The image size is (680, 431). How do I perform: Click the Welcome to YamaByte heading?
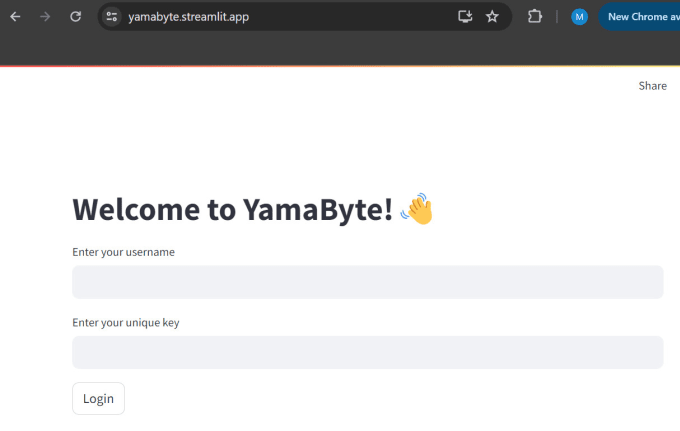coord(233,209)
